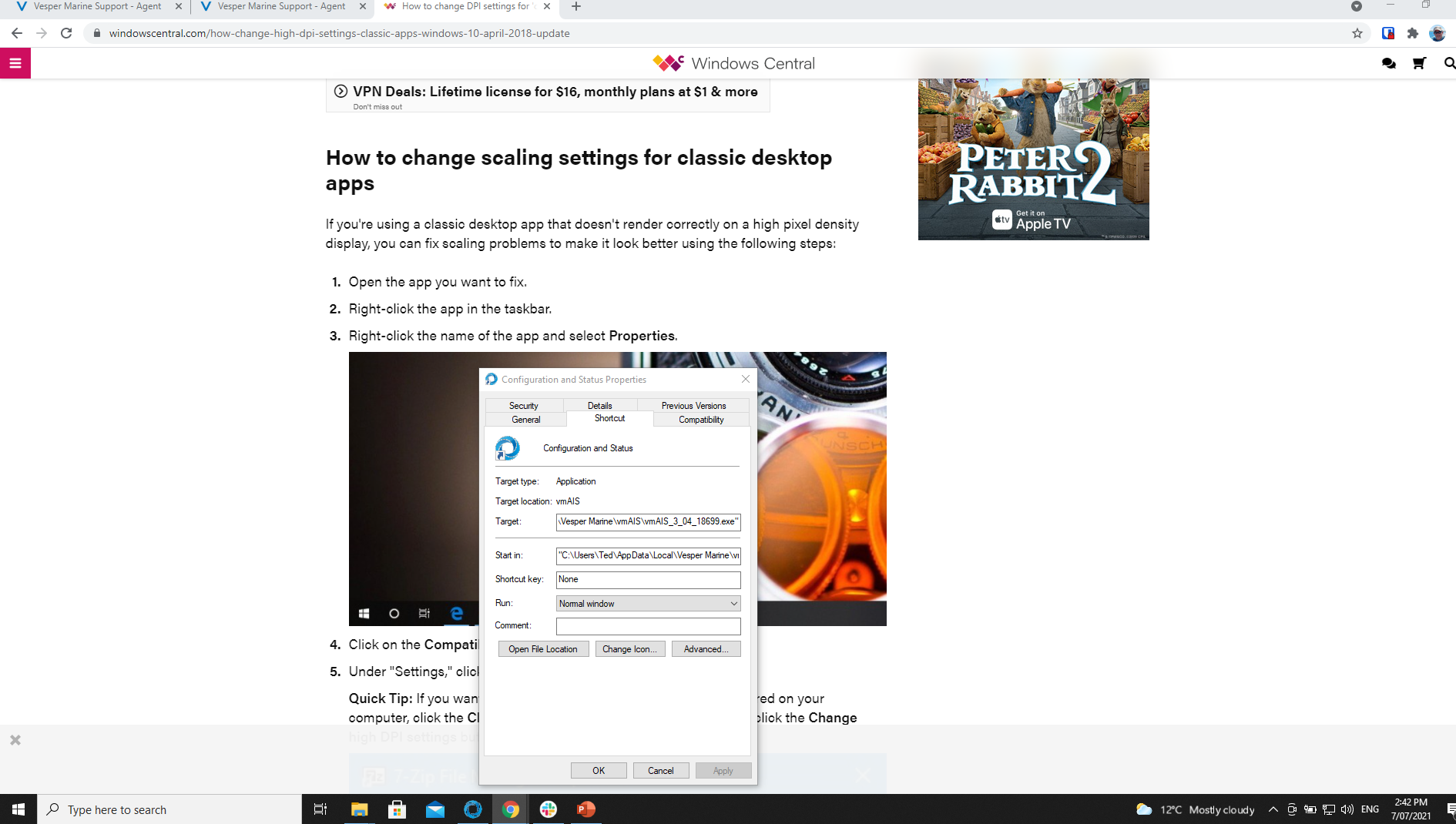This screenshot has height=824, width=1456.
Task: Open the taskbar clock and date
Action: [x=1411, y=809]
